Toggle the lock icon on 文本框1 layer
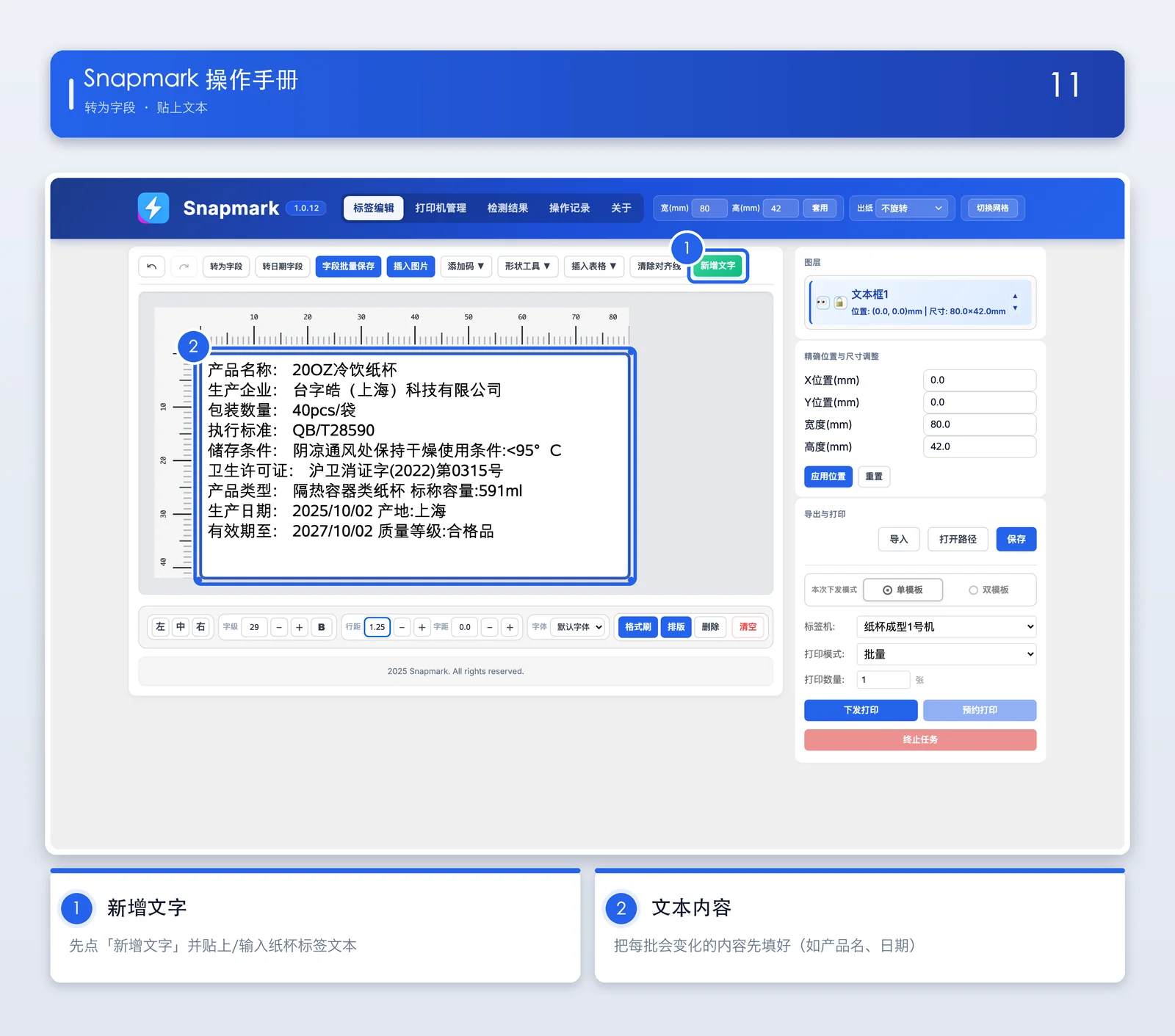This screenshot has width=1175, height=1036. click(840, 303)
